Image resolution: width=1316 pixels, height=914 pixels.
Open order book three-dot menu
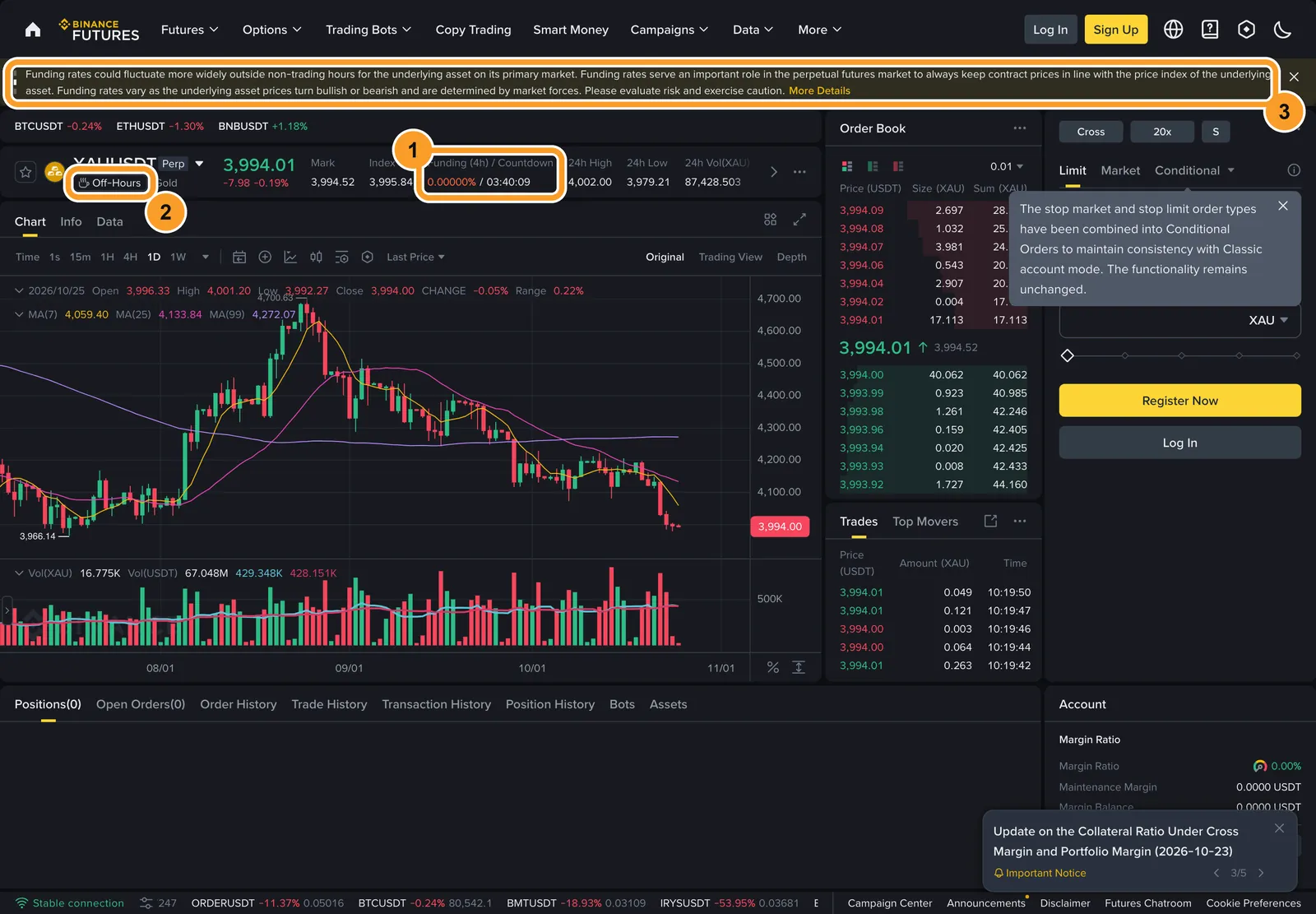click(x=1020, y=128)
